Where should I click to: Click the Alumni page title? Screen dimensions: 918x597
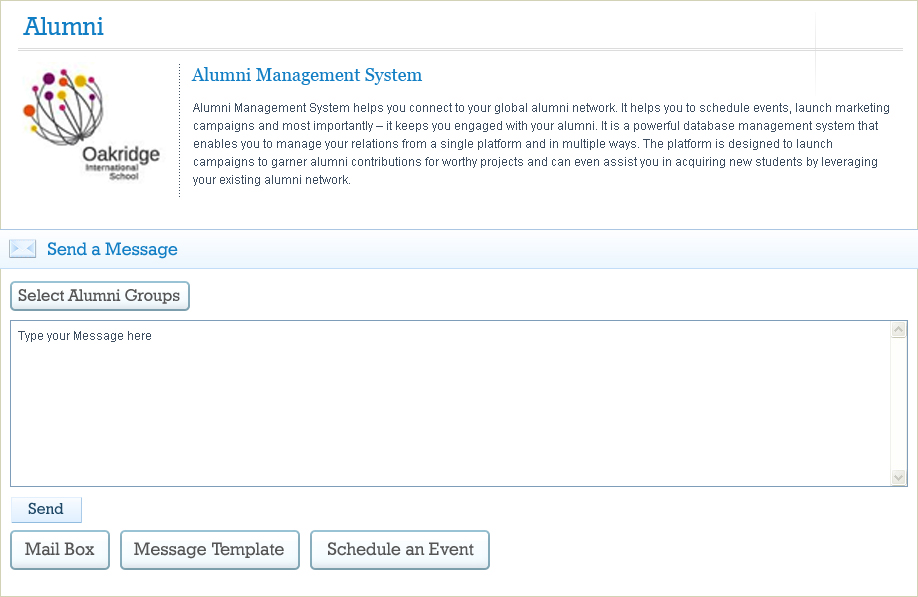pyautogui.click(x=63, y=27)
